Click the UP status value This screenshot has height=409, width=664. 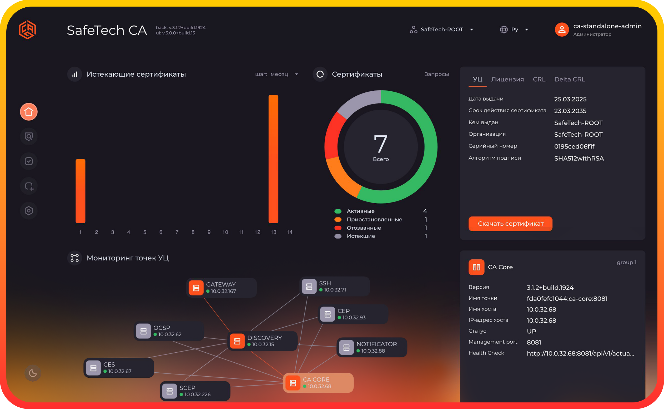pyautogui.click(x=531, y=332)
